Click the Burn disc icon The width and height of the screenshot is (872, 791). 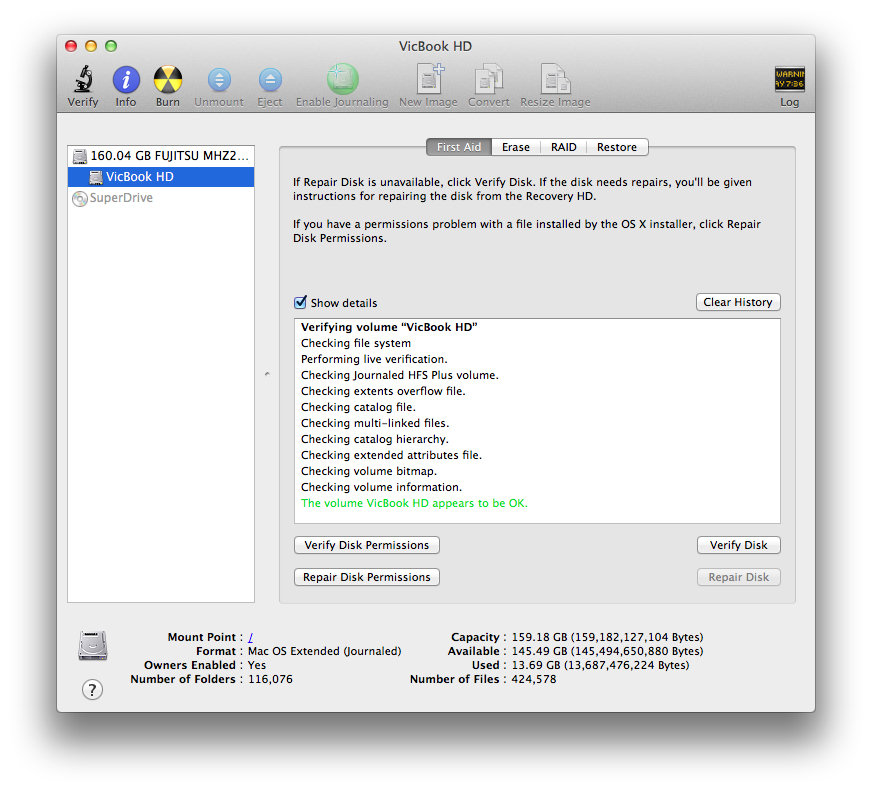pos(168,80)
